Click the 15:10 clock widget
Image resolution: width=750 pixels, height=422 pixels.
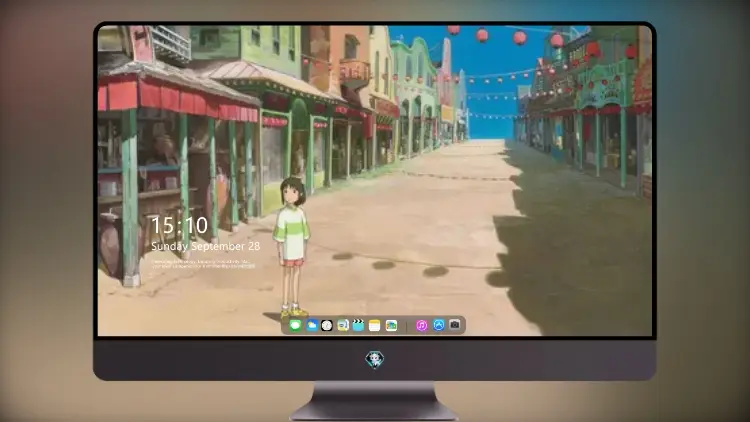click(179, 225)
